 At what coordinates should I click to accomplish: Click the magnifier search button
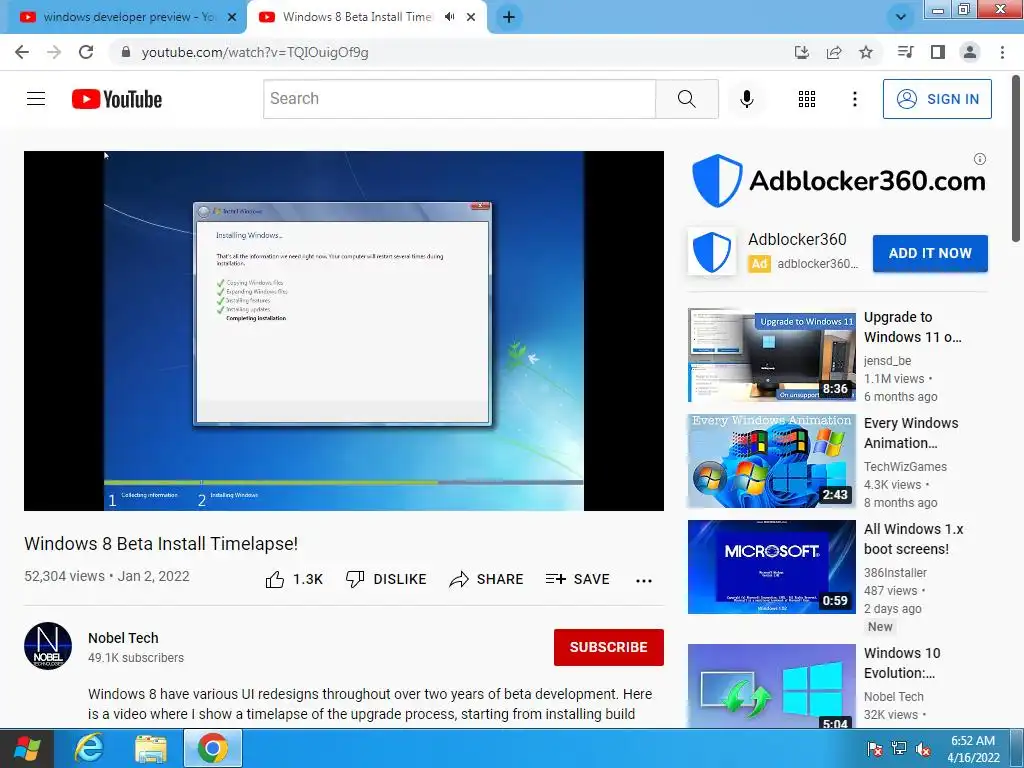tap(686, 99)
